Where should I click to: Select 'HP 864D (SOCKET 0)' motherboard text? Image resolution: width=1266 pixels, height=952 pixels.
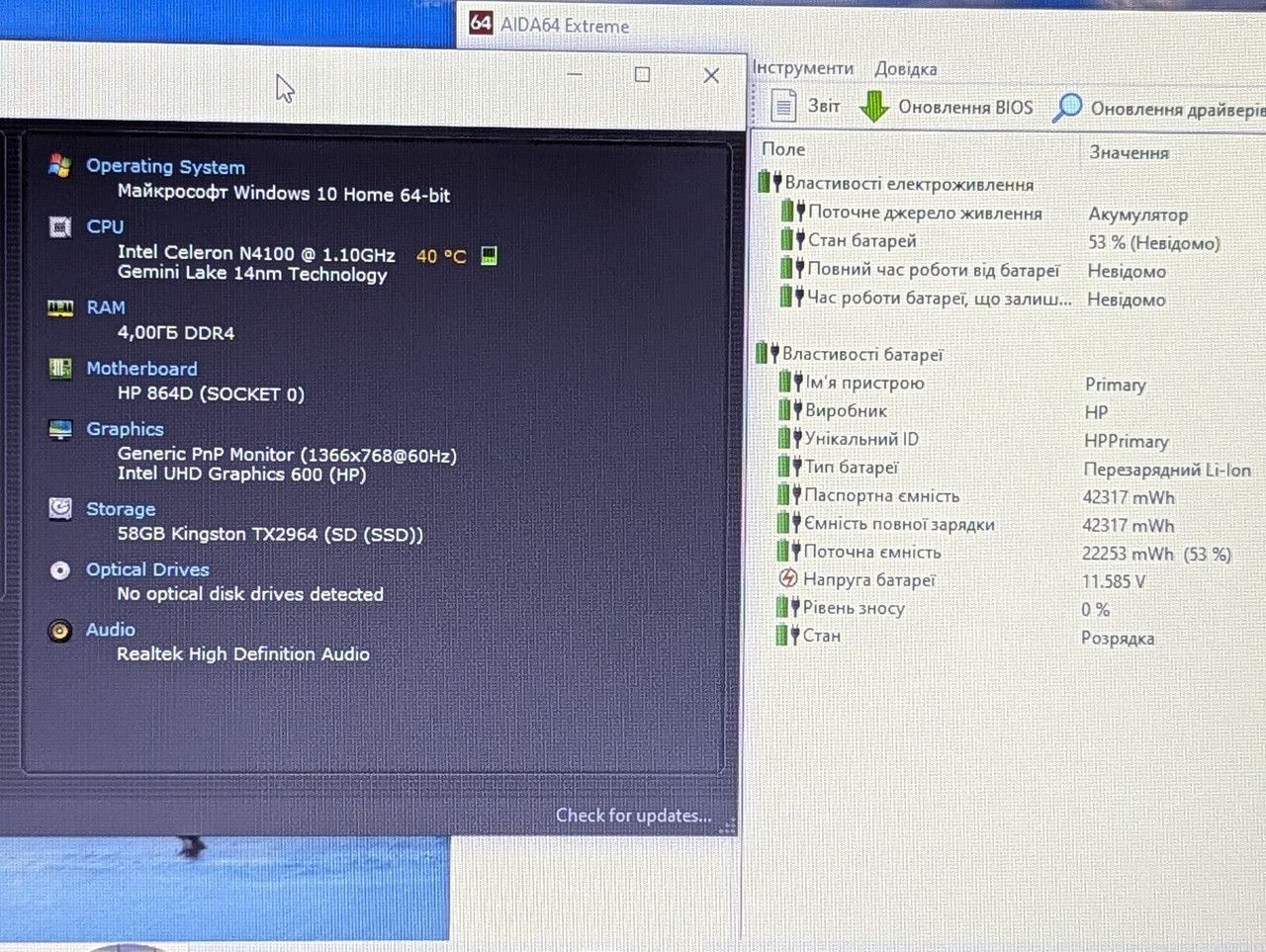(211, 393)
